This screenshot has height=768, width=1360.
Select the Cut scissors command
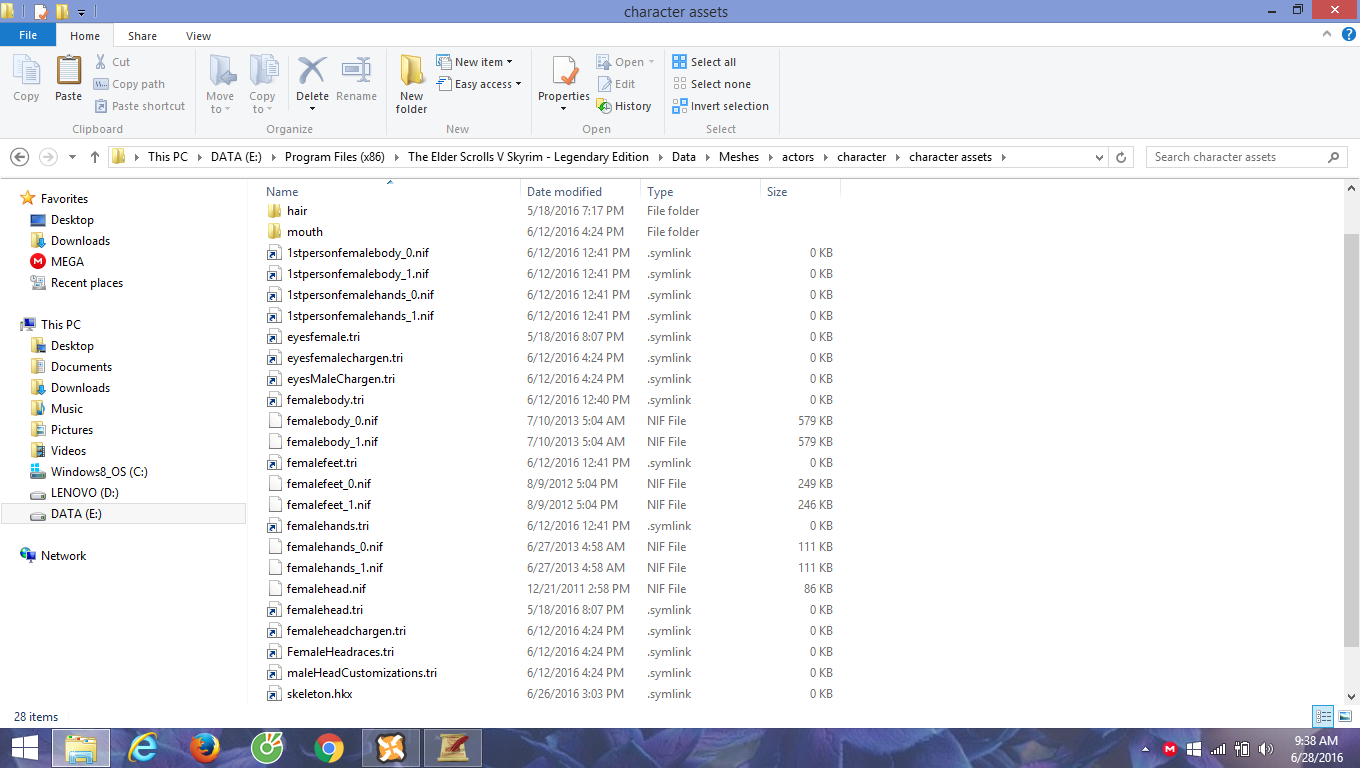(x=113, y=62)
